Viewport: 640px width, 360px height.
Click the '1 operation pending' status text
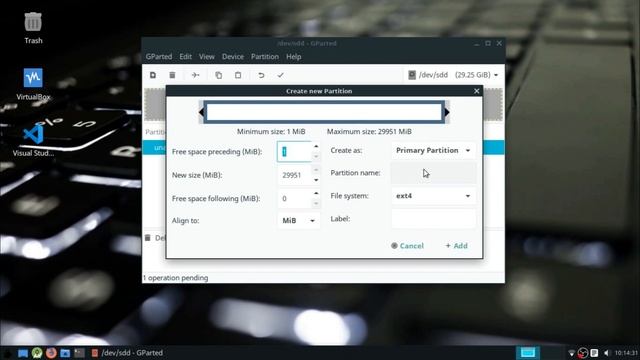tap(176, 278)
